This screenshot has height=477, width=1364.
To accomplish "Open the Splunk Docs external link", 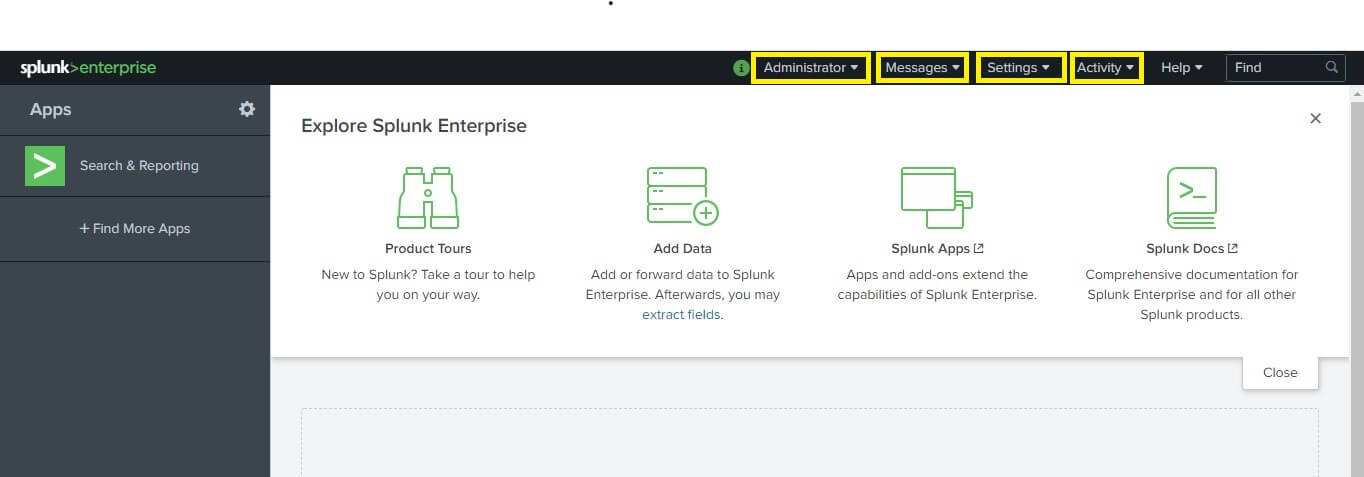I will [1192, 249].
